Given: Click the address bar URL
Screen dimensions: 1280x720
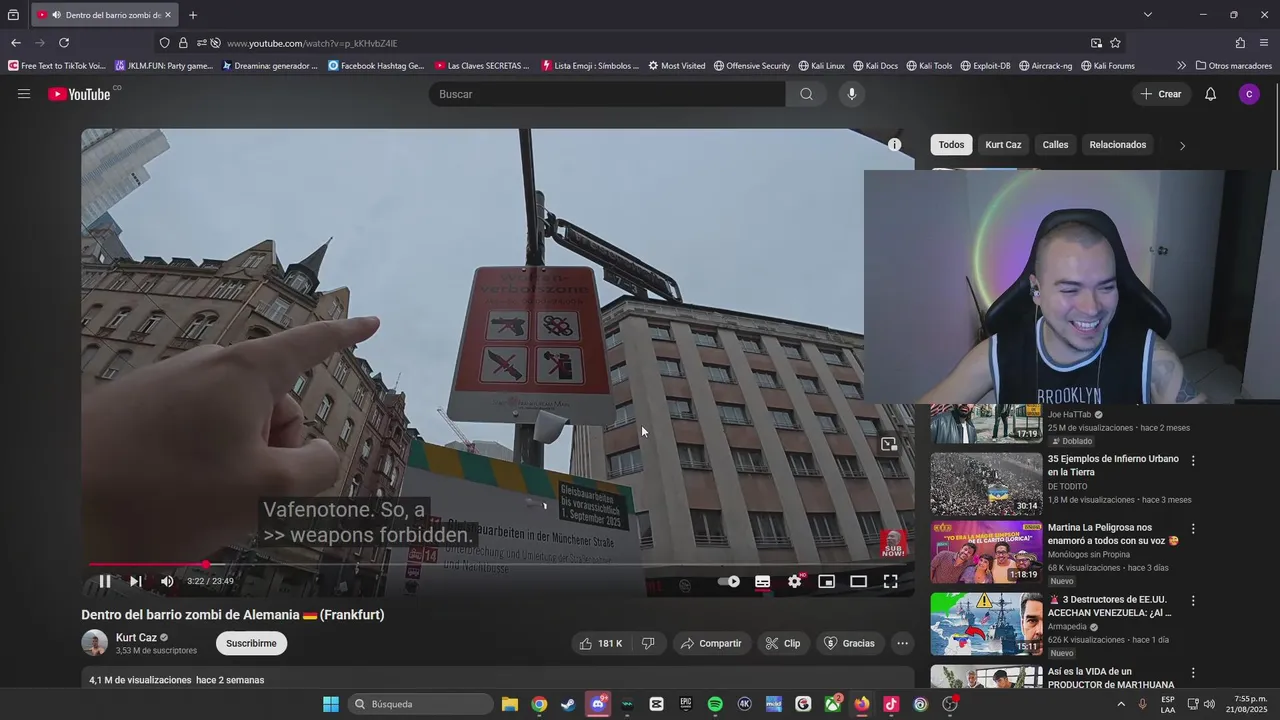Looking at the screenshot, I should [312, 43].
